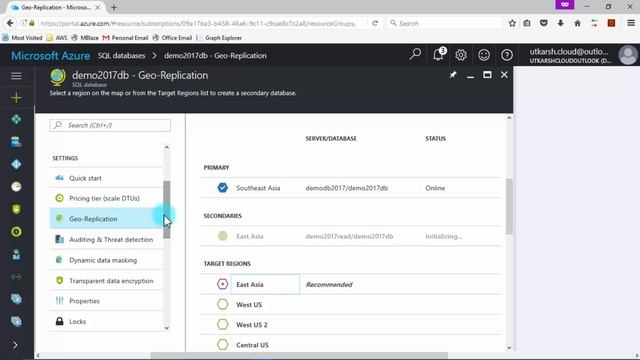The height and width of the screenshot is (360, 640).
Task: Click the Microsoft Azure logo
Action: click(x=51, y=56)
